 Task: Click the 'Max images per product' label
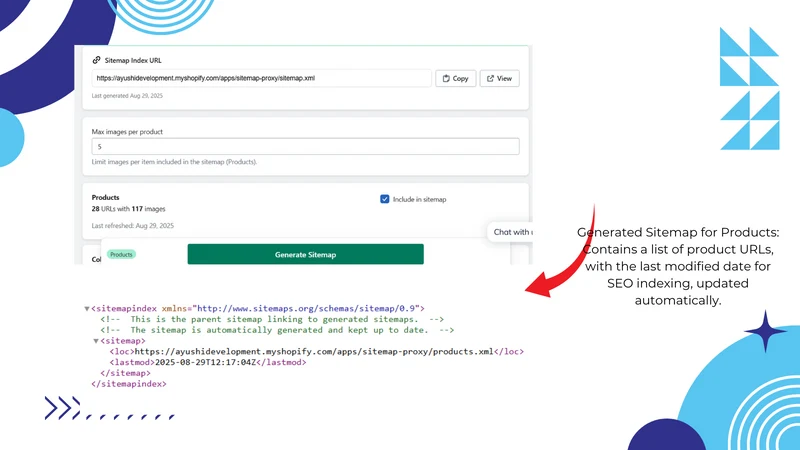click(127, 132)
